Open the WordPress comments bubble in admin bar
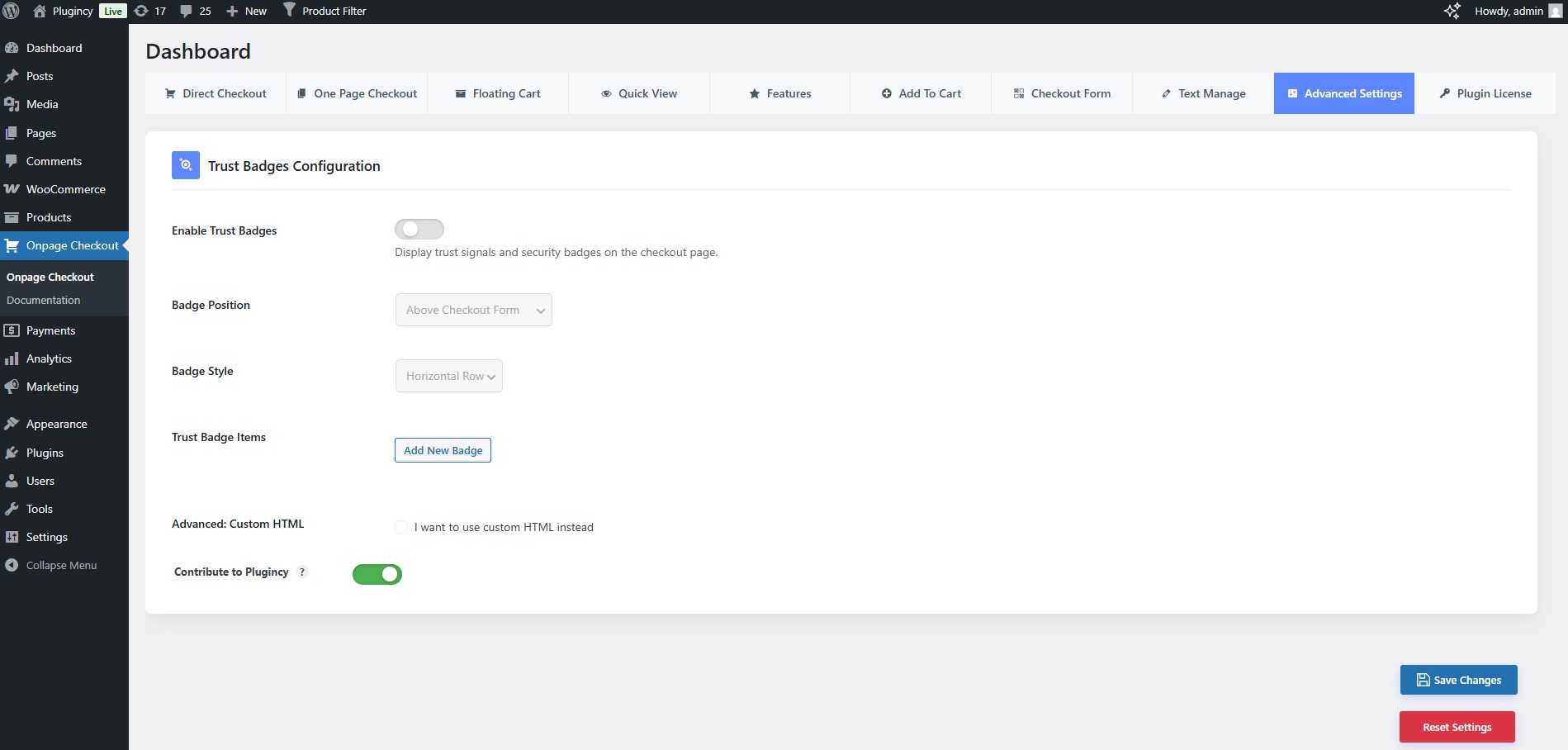 coord(187,11)
